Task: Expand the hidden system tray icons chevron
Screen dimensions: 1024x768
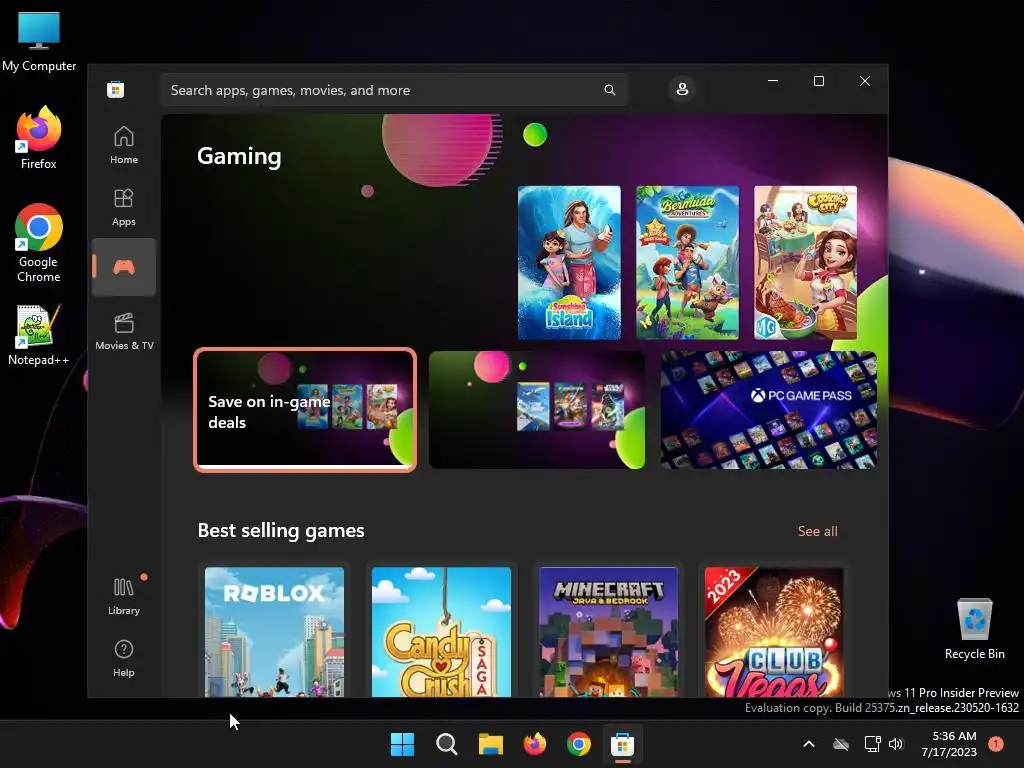Action: pyautogui.click(x=808, y=744)
